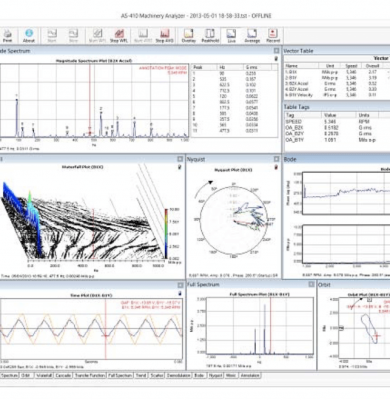Click the orbit trace in Orbit Plot

pyautogui.click(x=369, y=328)
